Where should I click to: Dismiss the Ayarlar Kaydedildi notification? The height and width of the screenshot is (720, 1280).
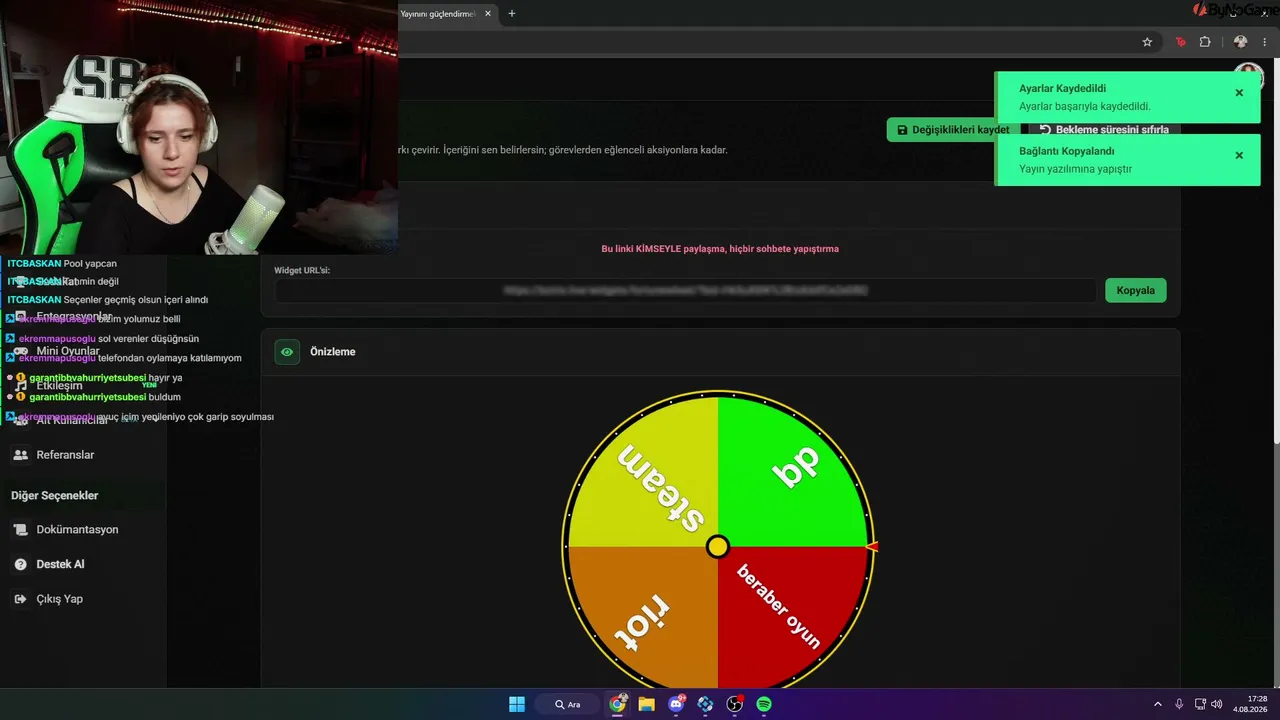point(1239,93)
